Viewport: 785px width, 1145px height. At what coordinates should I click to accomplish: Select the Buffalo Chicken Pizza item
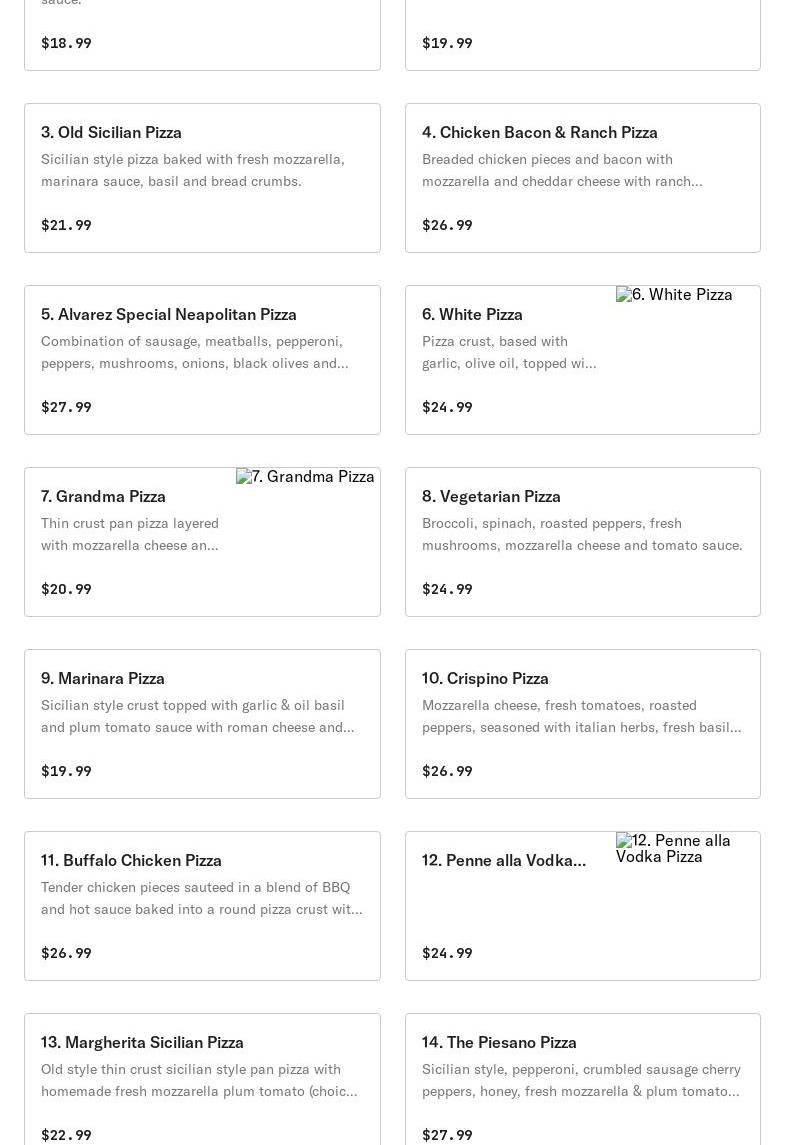point(131,860)
